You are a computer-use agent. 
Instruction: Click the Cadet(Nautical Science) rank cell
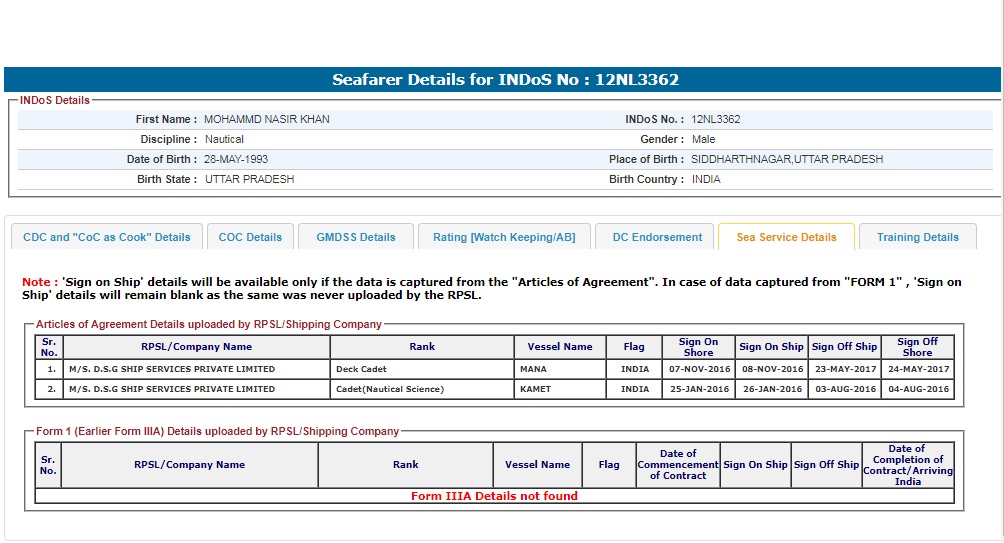tap(390, 389)
